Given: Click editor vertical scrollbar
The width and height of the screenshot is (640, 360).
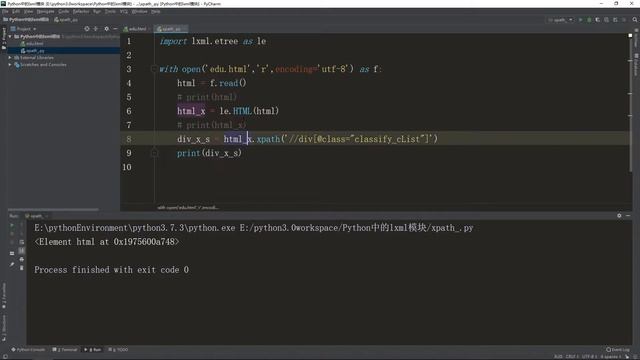Looking at the screenshot, I should [630, 106].
